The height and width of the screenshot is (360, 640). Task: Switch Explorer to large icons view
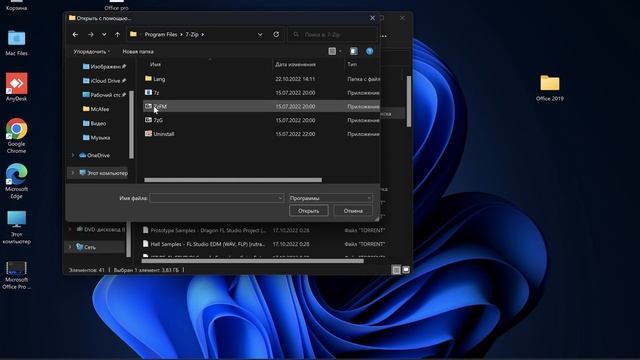tap(406, 270)
